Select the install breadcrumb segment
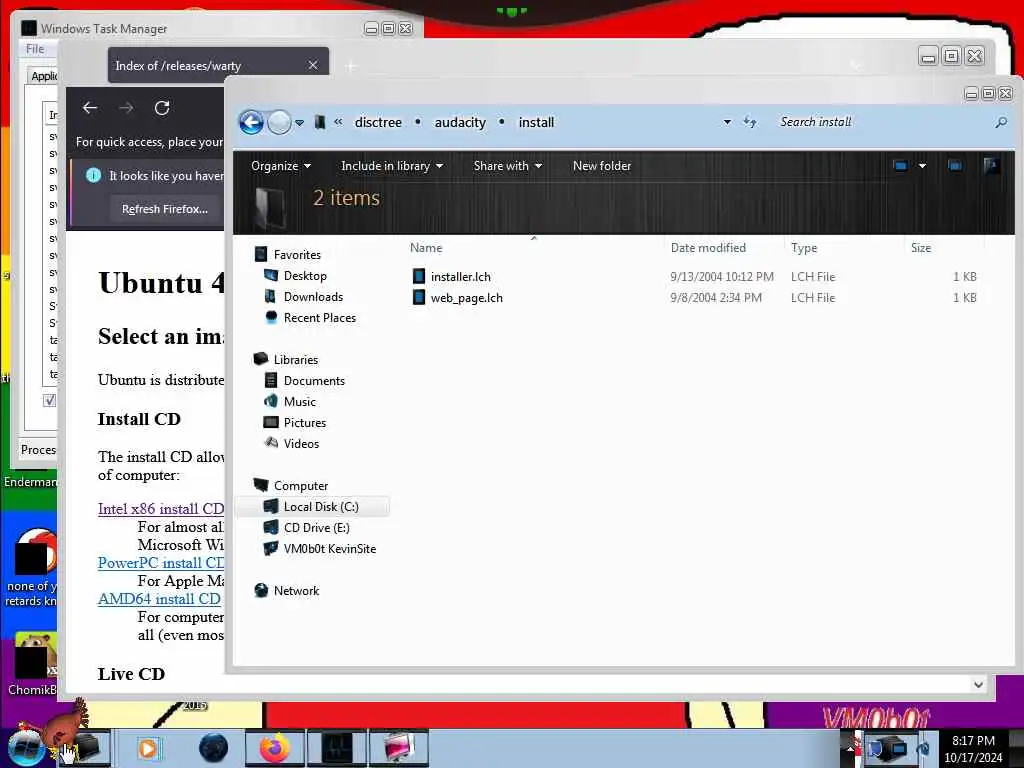 click(536, 122)
